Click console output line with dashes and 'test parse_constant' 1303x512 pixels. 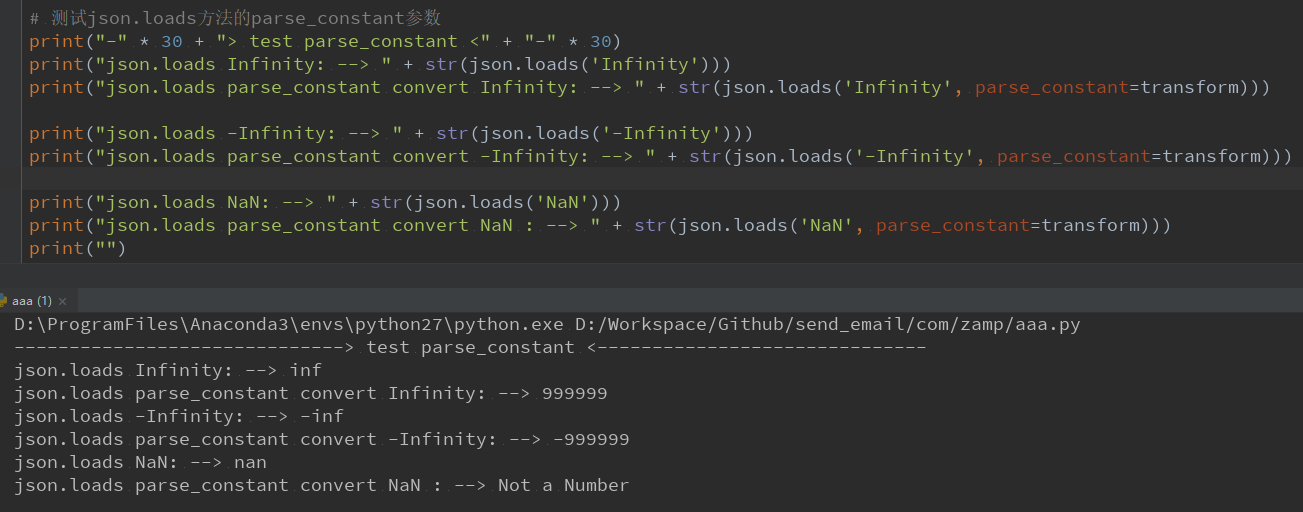(470, 347)
